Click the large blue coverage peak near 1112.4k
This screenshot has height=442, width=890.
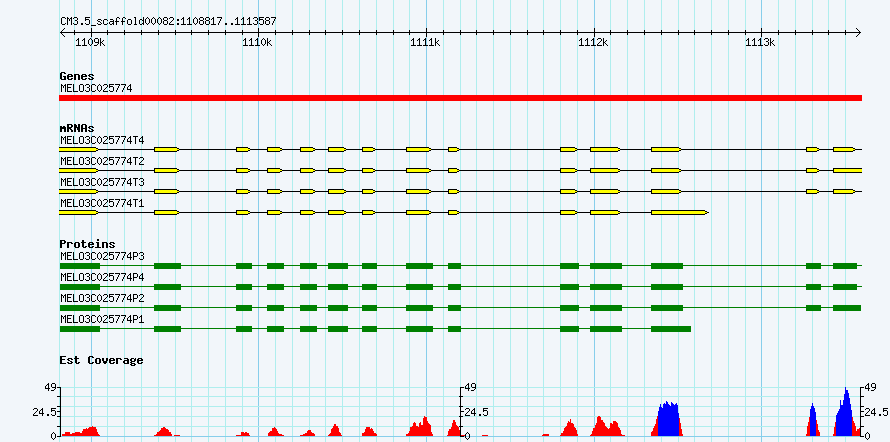pos(668,419)
